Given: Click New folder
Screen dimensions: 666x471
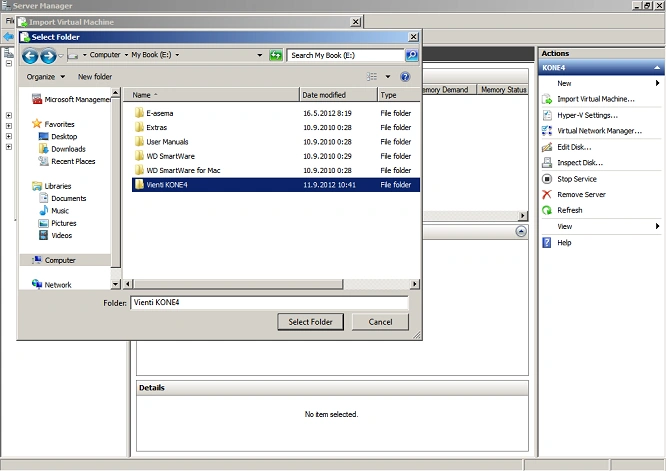Looking at the screenshot, I should tap(95, 77).
